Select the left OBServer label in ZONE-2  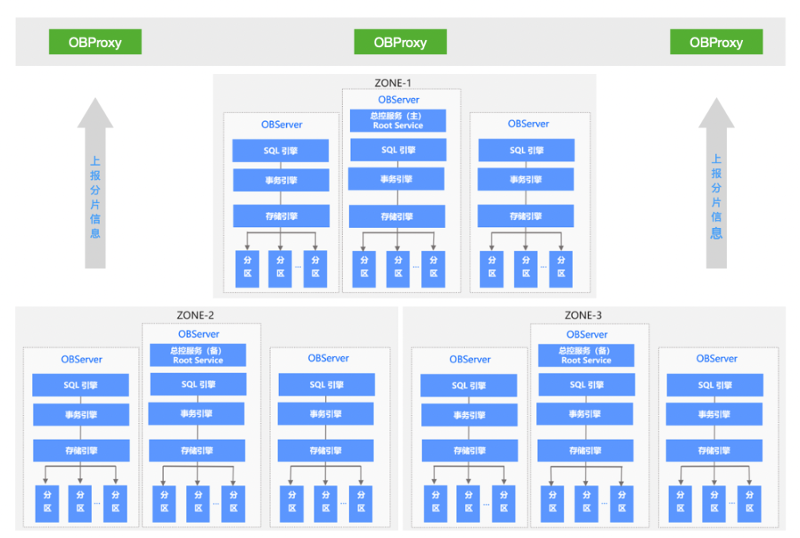(x=82, y=359)
